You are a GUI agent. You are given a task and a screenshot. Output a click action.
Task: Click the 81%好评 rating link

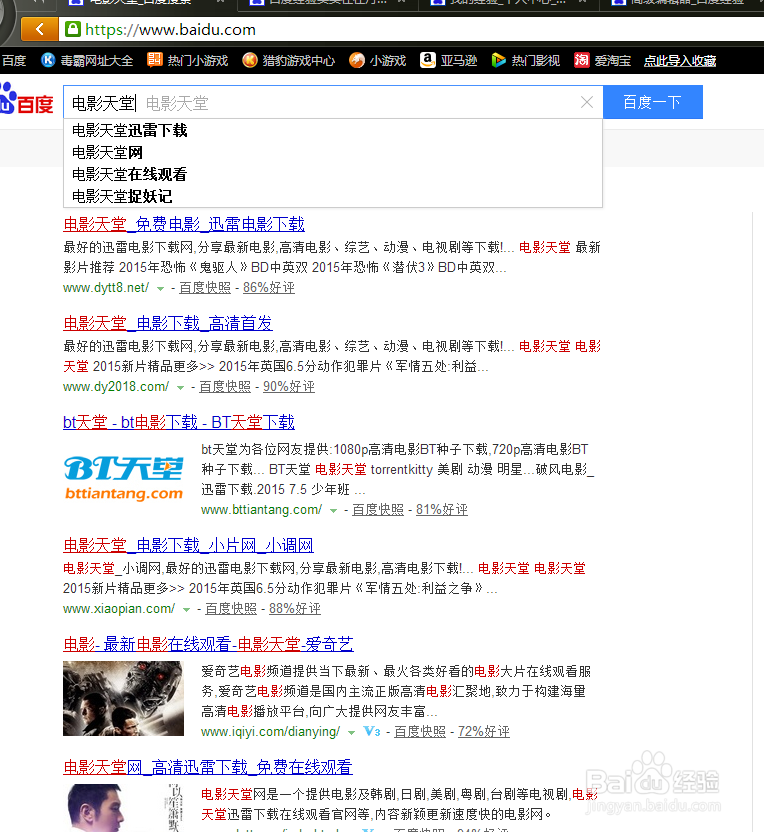click(x=441, y=510)
